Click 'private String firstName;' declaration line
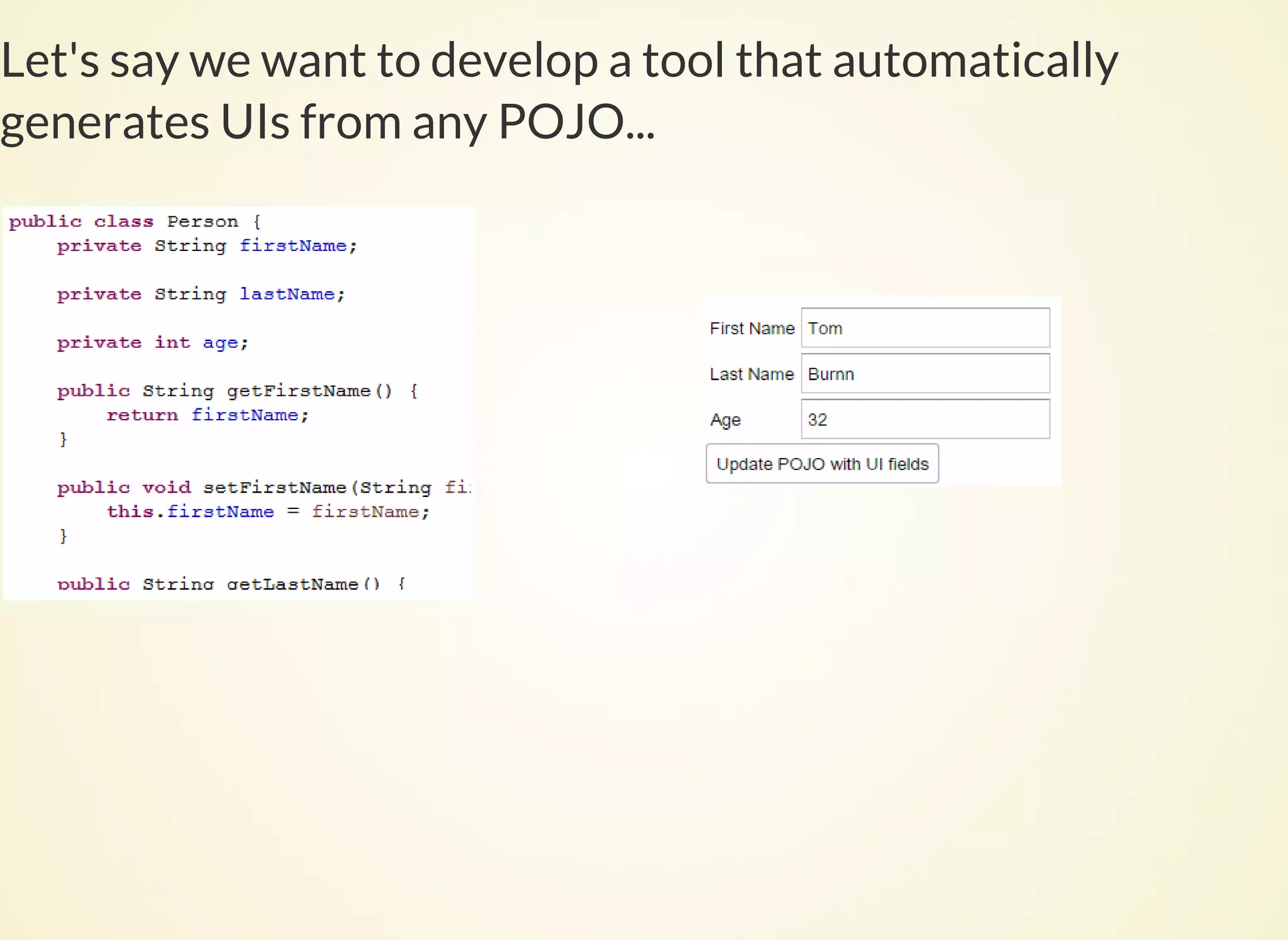 (x=207, y=246)
